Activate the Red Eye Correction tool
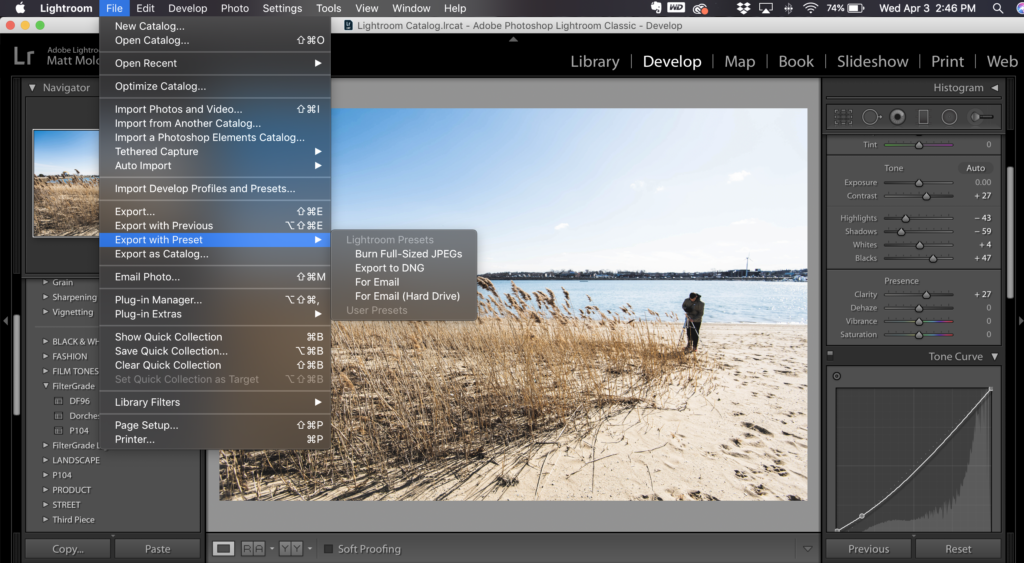Screen dimensions: 1024x563 897,117
